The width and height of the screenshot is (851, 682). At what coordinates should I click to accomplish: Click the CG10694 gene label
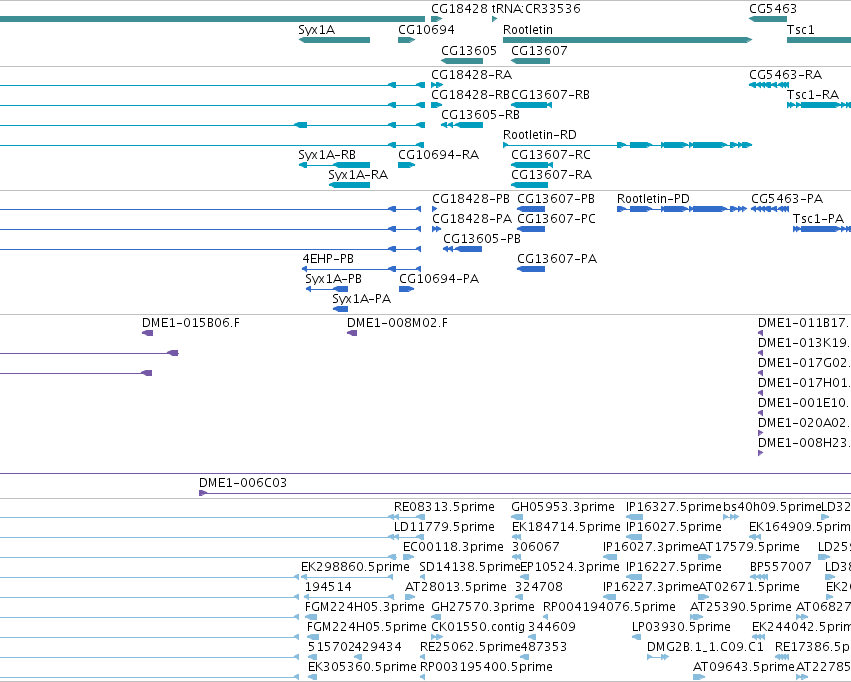click(426, 29)
